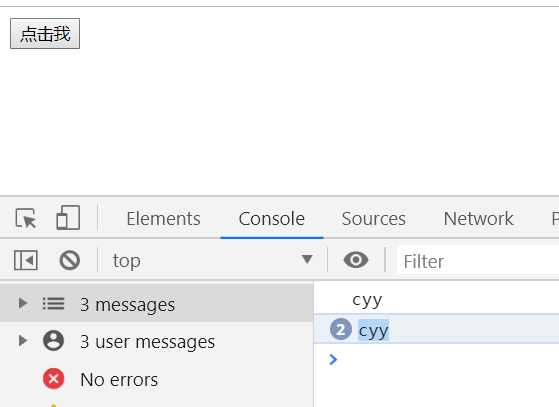Clear console with the ban icon

(x=70, y=260)
